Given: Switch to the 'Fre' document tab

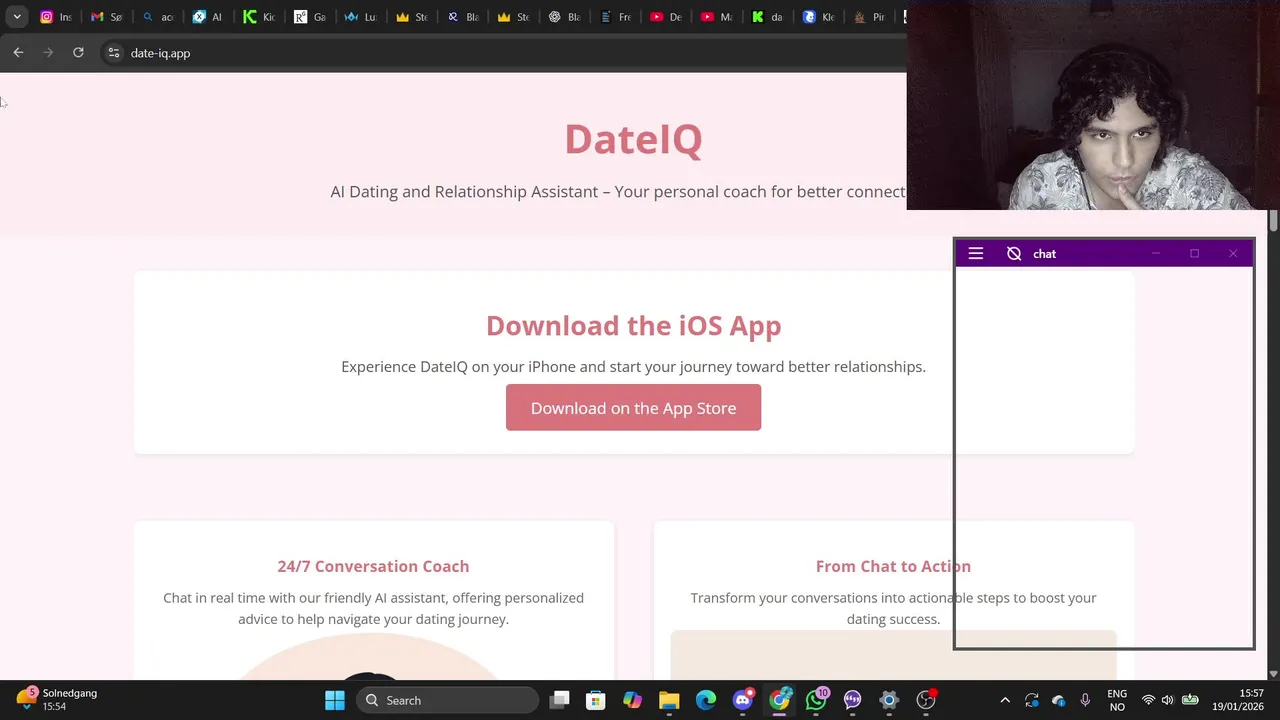Looking at the screenshot, I should point(616,17).
